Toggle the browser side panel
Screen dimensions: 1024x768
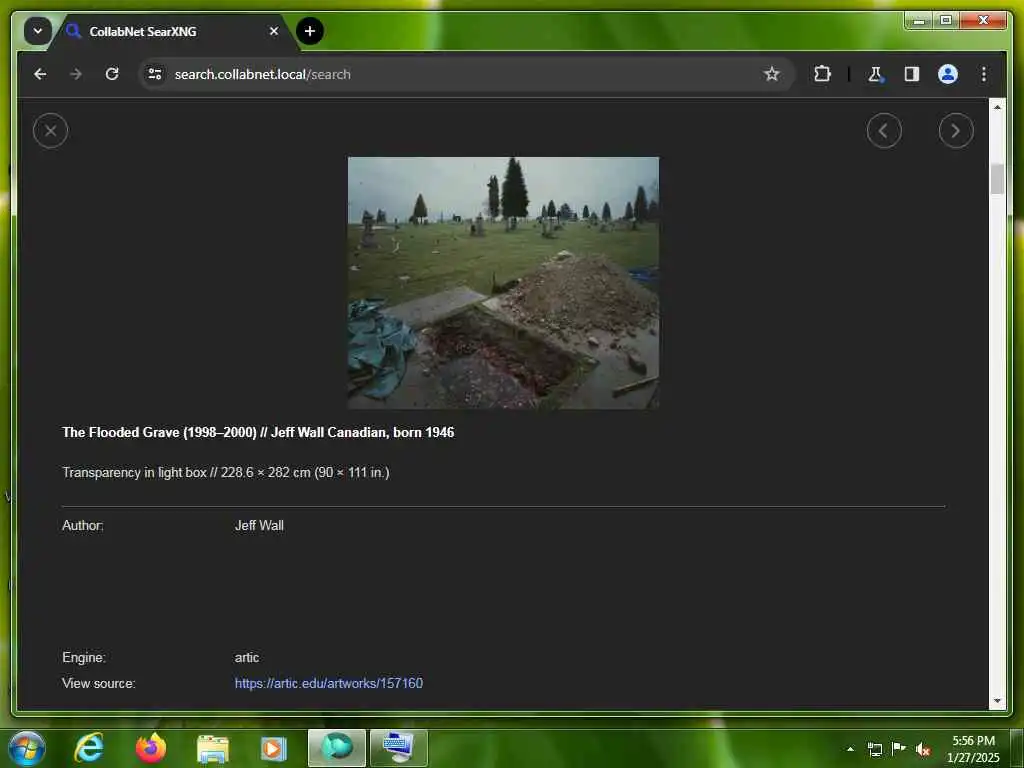pyautogui.click(x=912, y=74)
